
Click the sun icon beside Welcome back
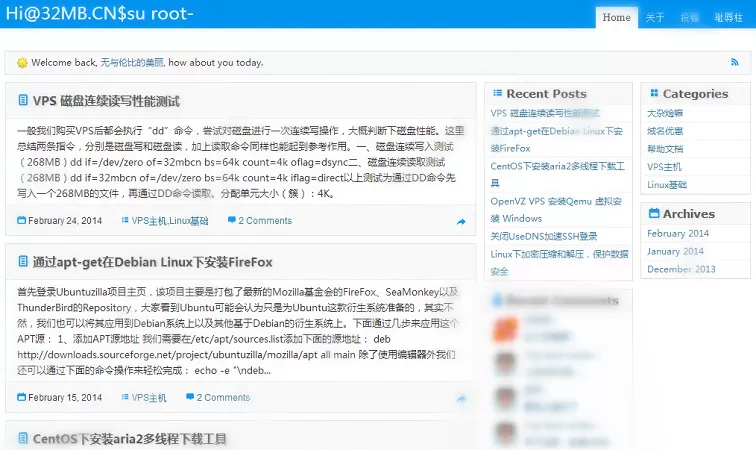pos(22,63)
